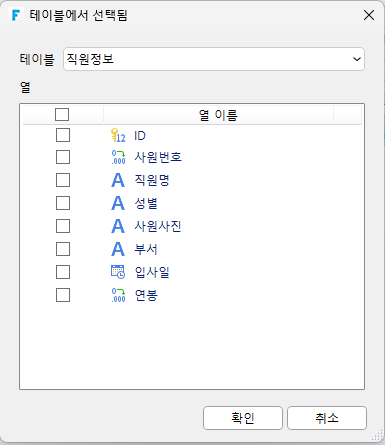Screen dimensions: 385x445
Task: Enable the 사원번호 column checkbox
Action: click(x=63, y=157)
